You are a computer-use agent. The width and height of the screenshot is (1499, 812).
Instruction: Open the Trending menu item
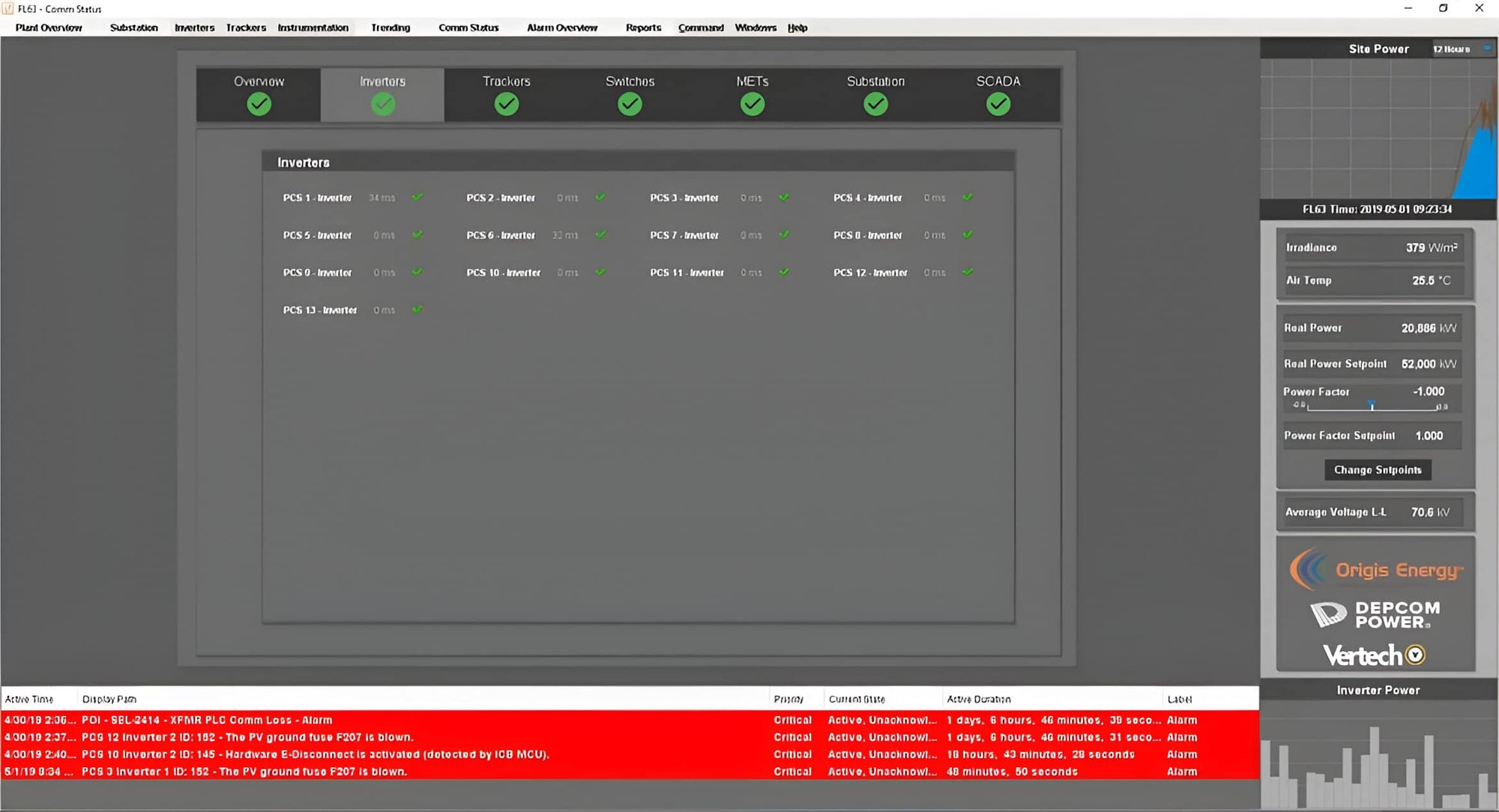pyautogui.click(x=390, y=28)
